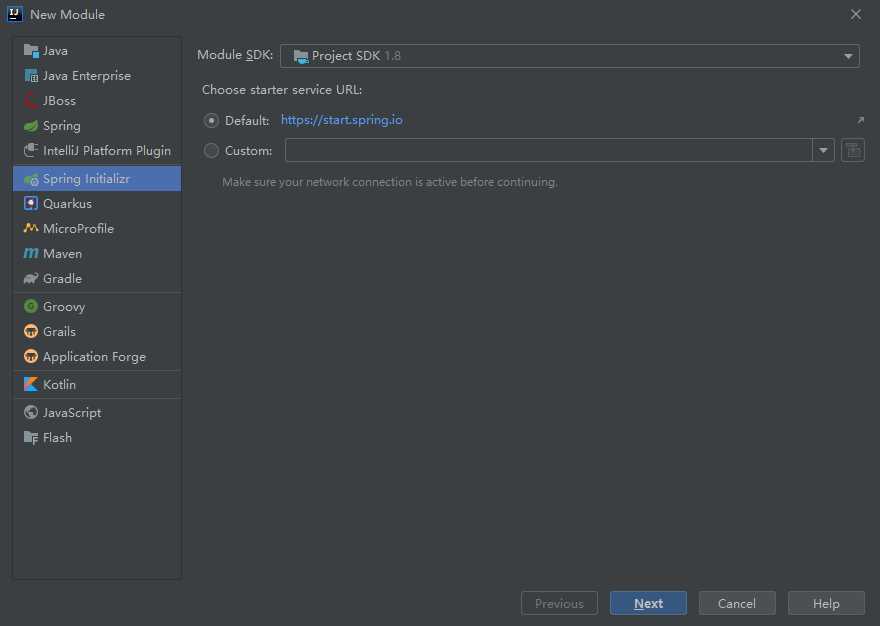Click the Help button
The image size is (880, 626).
826,603
